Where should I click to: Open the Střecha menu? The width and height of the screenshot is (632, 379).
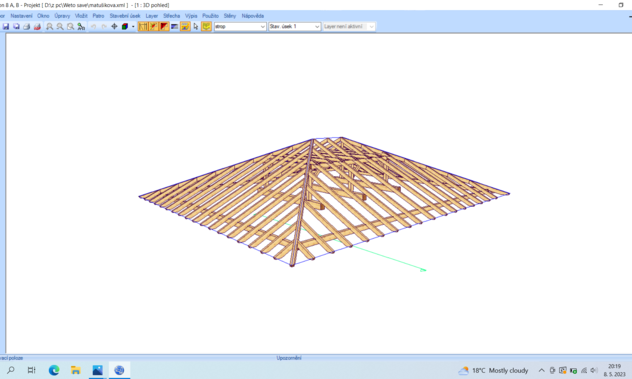pyautogui.click(x=171, y=16)
